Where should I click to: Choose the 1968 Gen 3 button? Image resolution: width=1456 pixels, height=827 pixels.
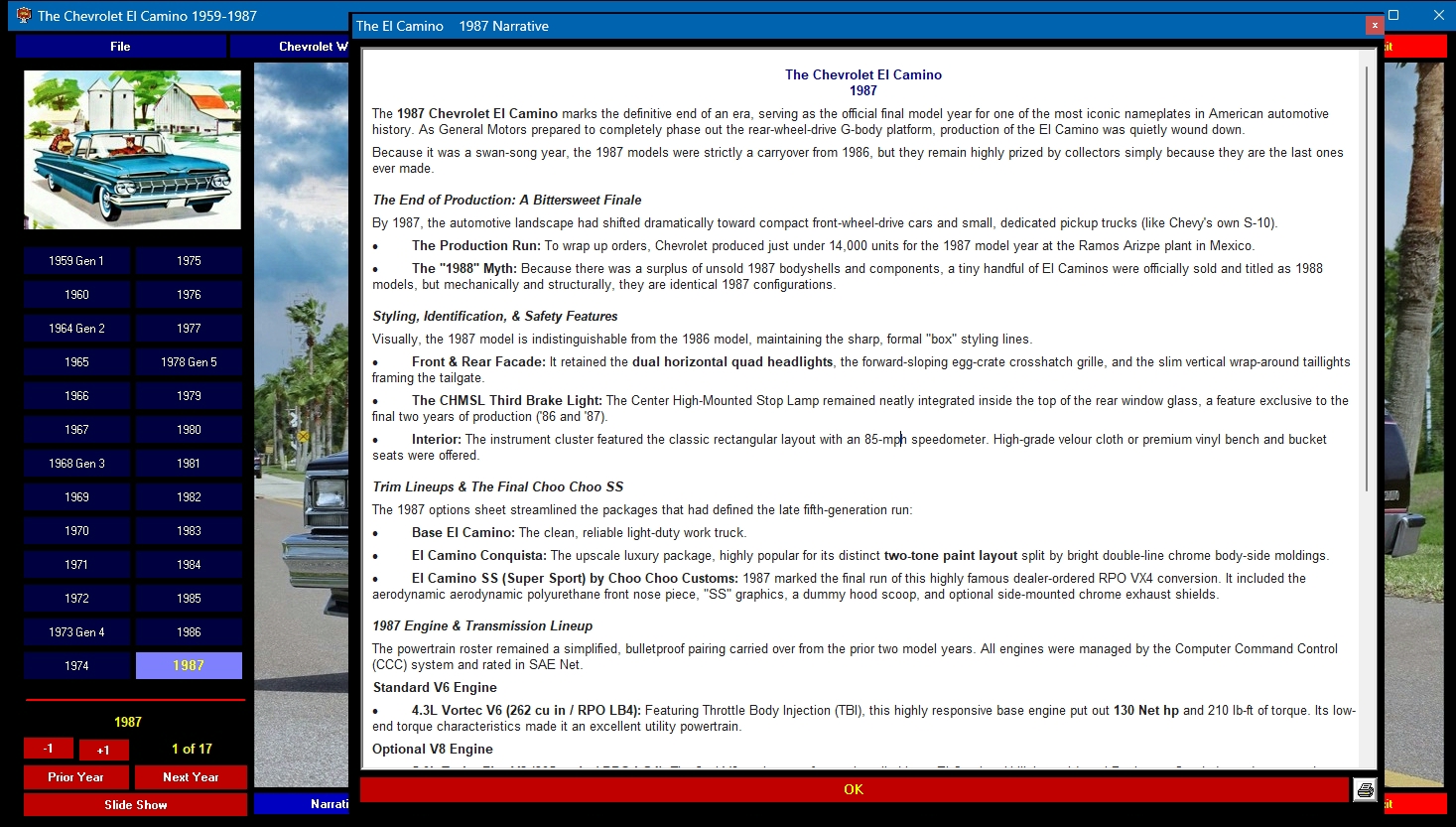point(76,464)
